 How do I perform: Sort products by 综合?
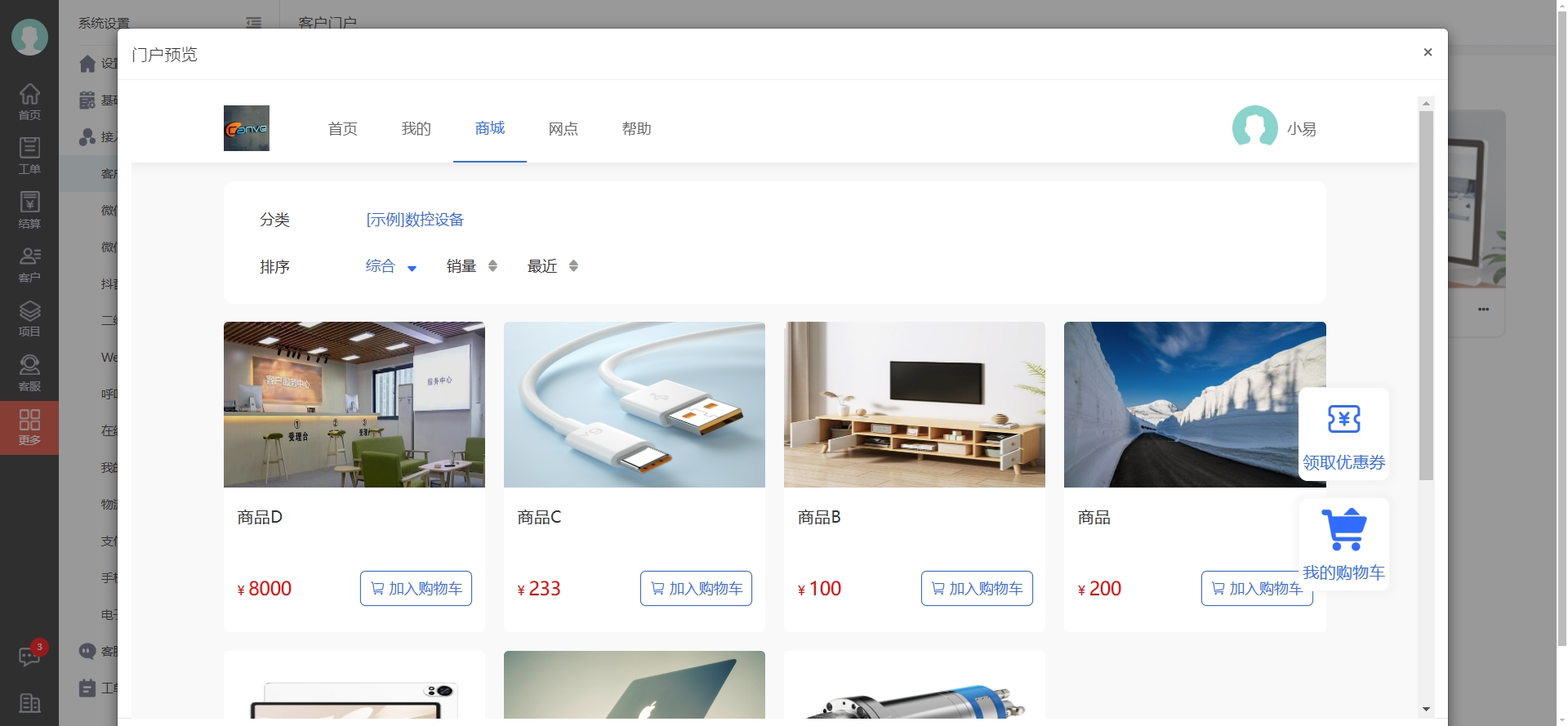pyautogui.click(x=391, y=266)
